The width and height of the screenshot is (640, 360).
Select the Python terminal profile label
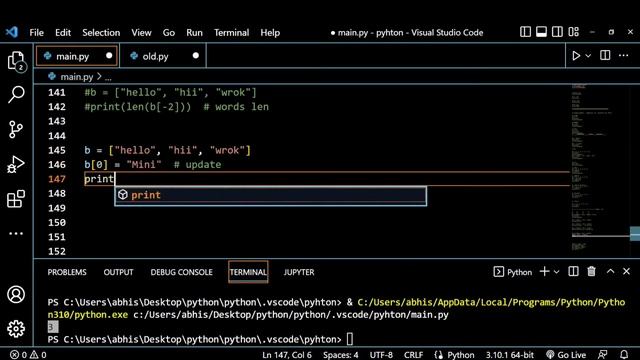coord(513,272)
